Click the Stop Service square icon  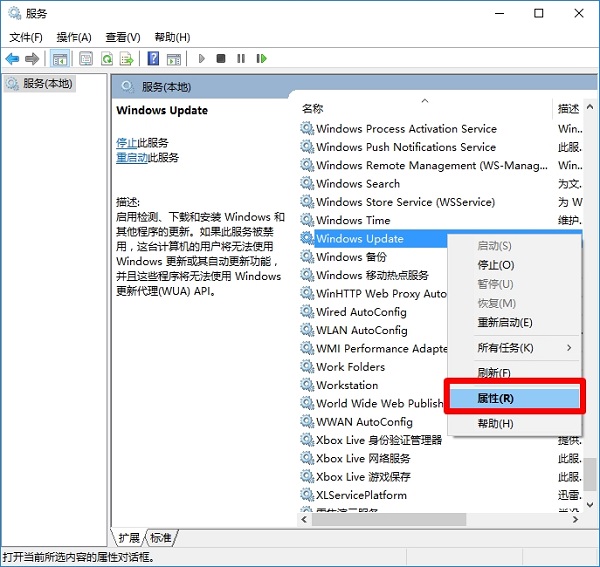pyautogui.click(x=221, y=59)
